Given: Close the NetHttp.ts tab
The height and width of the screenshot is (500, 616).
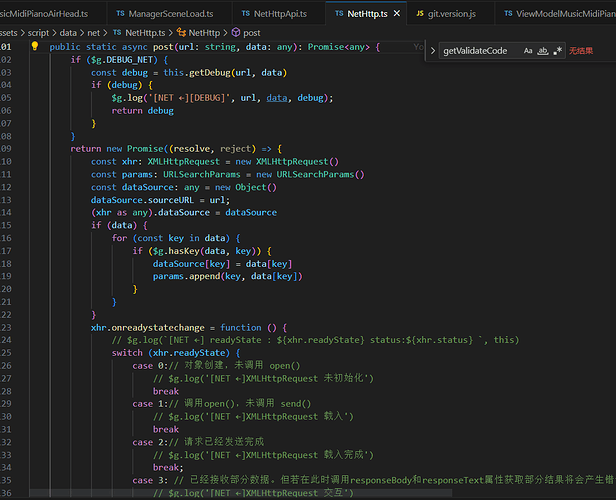Looking at the screenshot, I should (x=397, y=14).
